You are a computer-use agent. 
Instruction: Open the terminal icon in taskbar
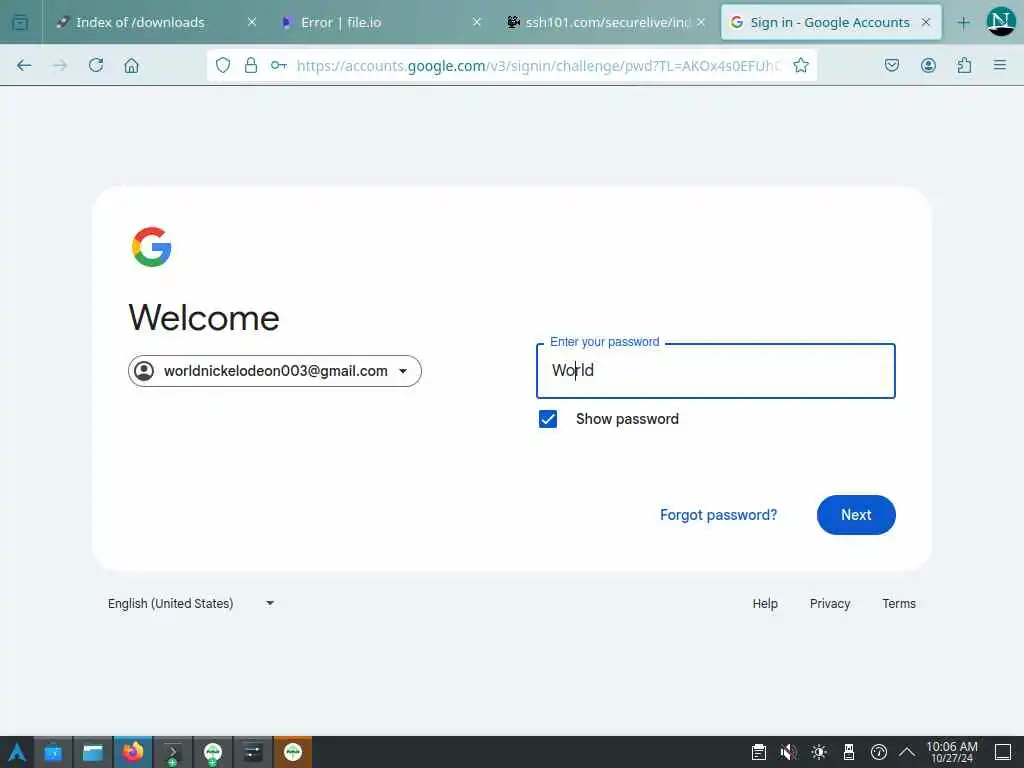tap(172, 752)
